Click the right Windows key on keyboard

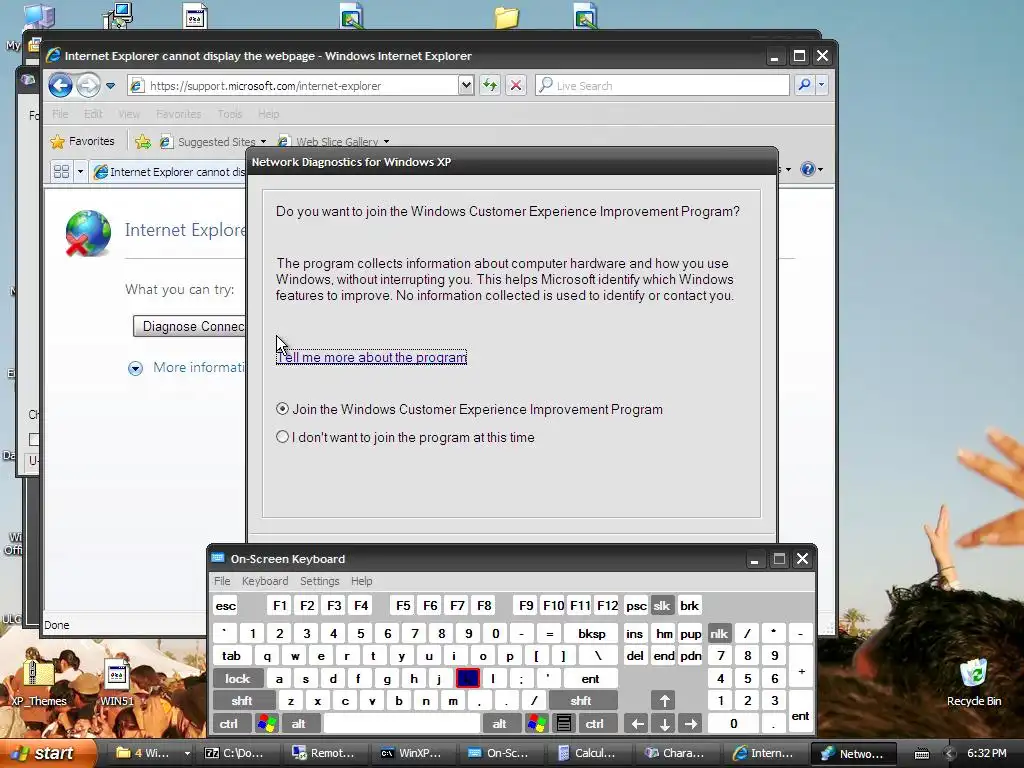[537, 724]
